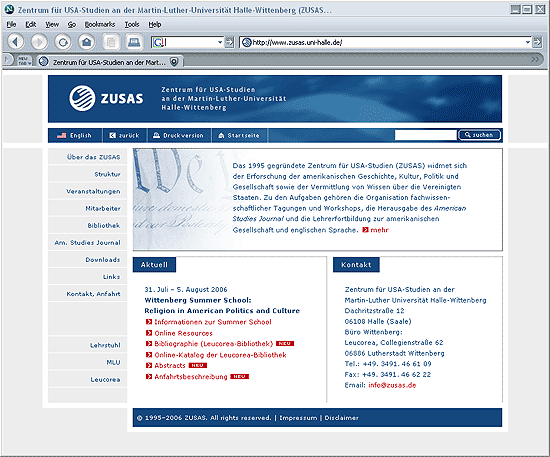The image size is (550, 457).
Task: Click the search Go arrow button
Action: pyautogui.click(x=229, y=42)
